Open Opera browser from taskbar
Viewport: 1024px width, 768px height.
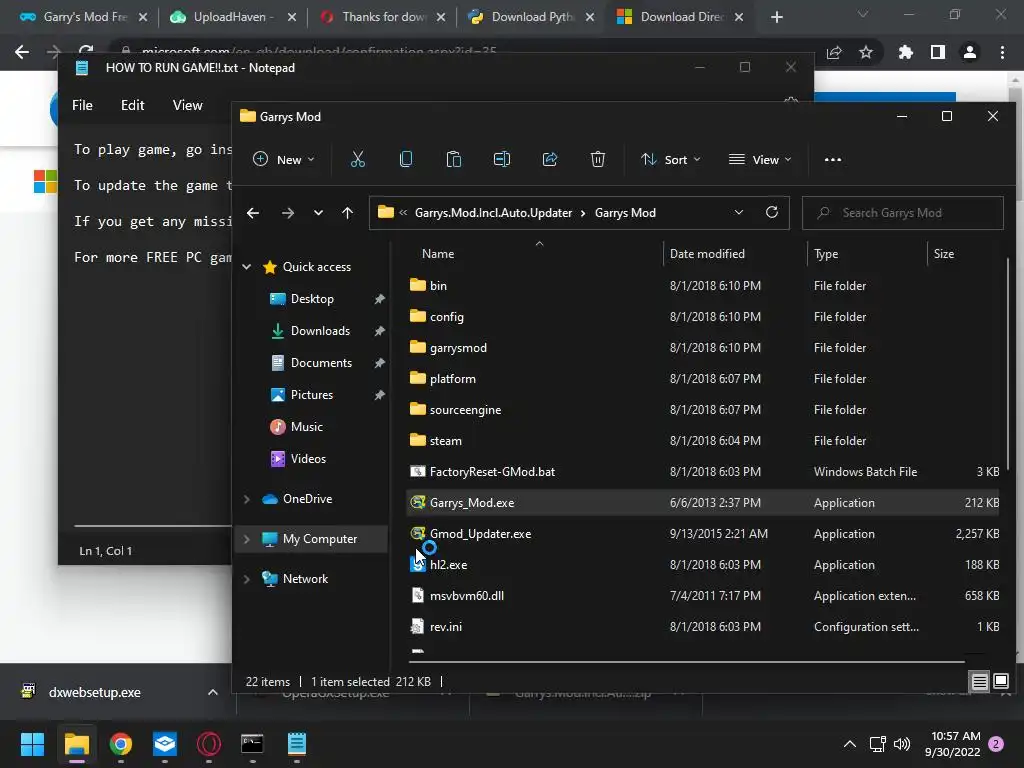(209, 744)
